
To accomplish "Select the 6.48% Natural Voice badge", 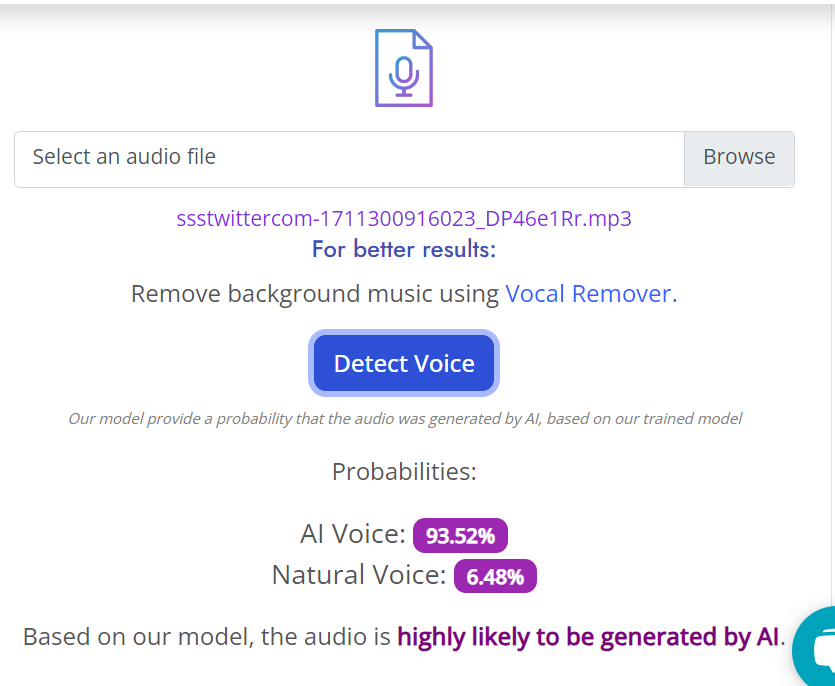I will tap(495, 576).
